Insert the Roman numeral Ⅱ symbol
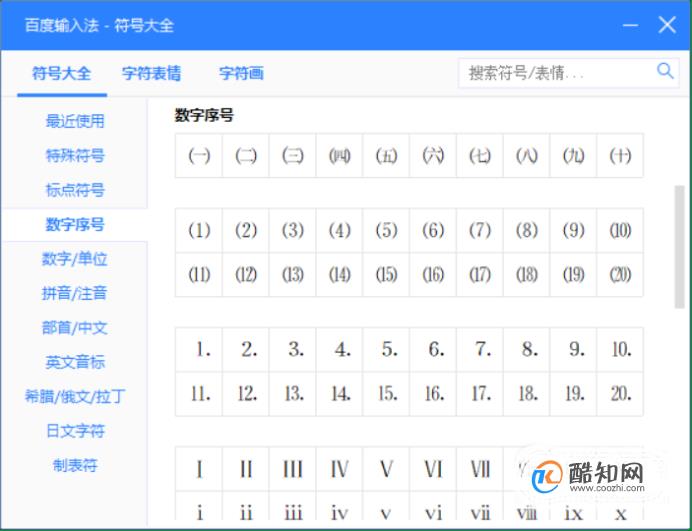Image resolution: width=692 pixels, height=531 pixels. pyautogui.click(x=246, y=469)
